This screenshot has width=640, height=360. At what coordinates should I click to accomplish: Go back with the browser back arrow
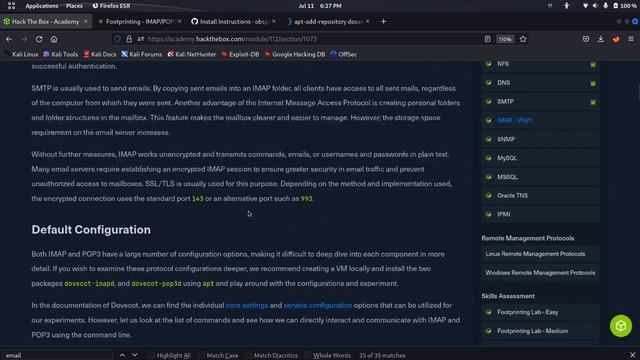9,39
